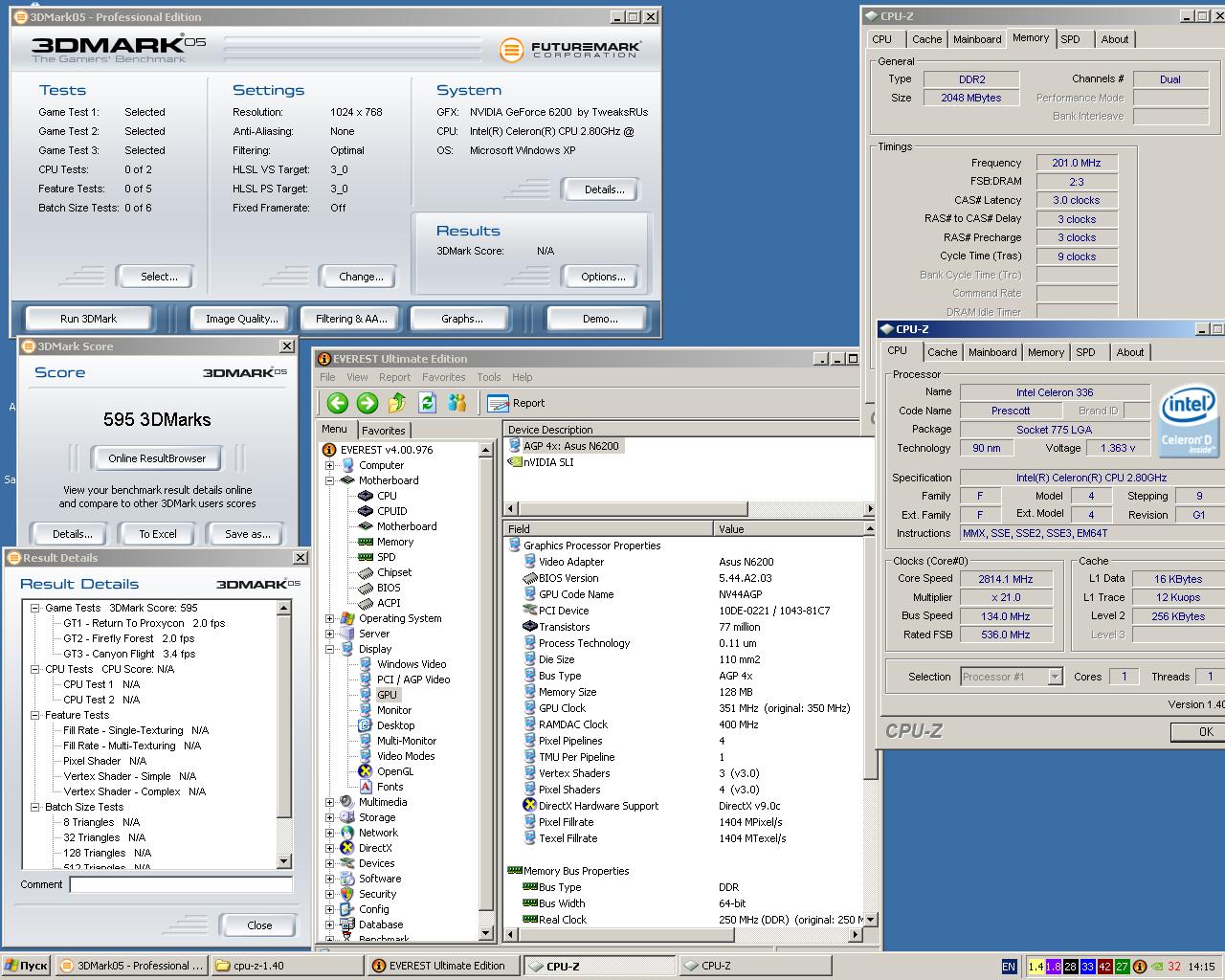Click the EN language indicator in tray
The image size is (1225, 980).
(x=1009, y=967)
